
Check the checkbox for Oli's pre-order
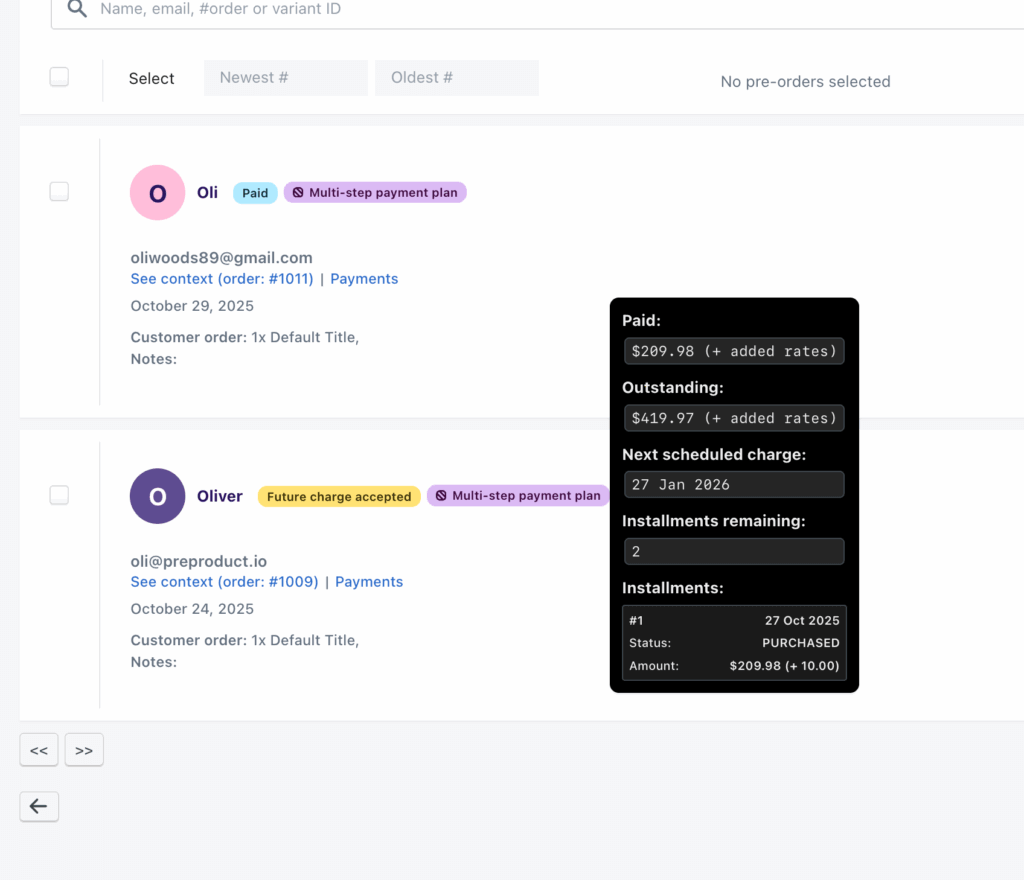pos(59,191)
